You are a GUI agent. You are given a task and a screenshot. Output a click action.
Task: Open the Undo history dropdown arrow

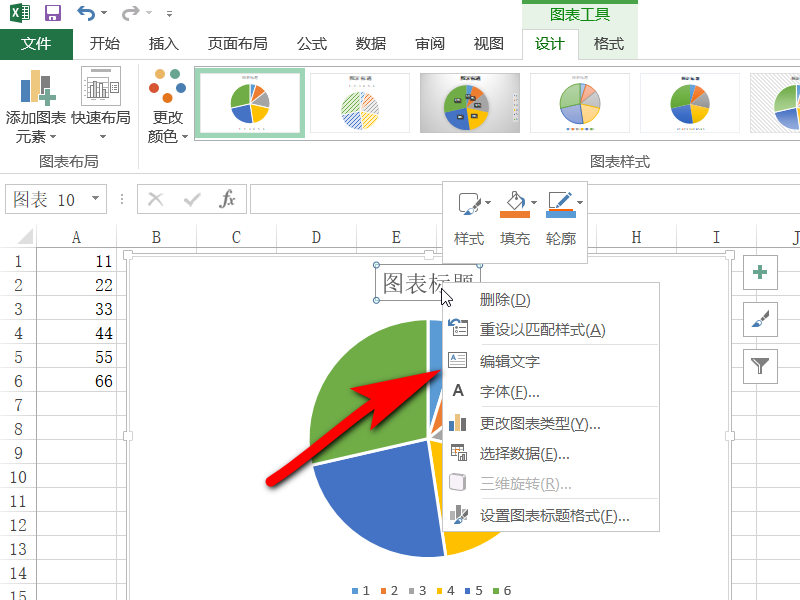coord(104,13)
